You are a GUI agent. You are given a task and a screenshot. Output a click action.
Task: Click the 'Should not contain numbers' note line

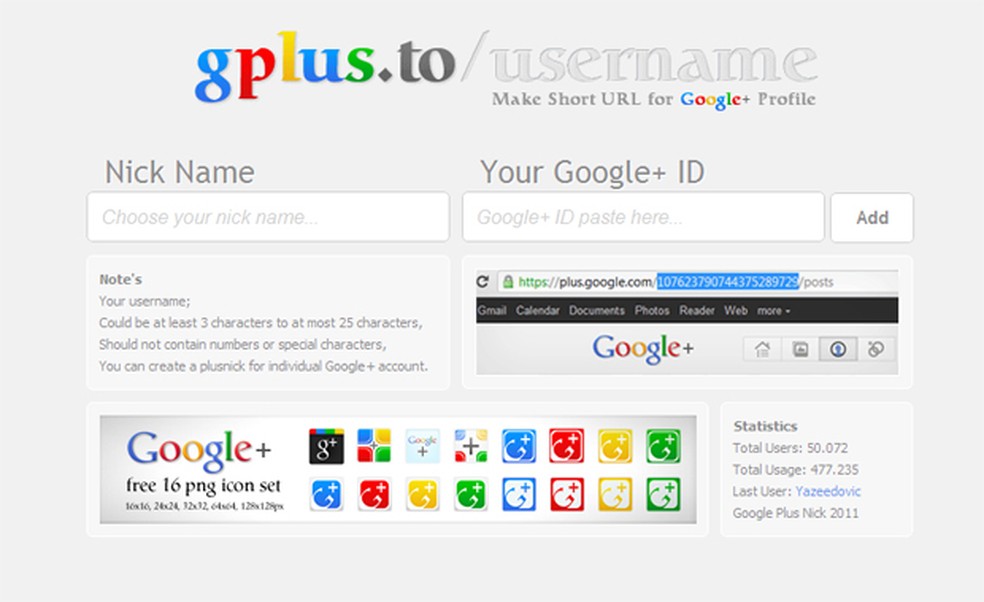tap(242, 345)
